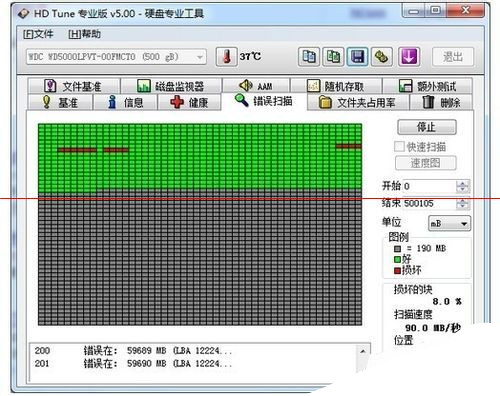
Task: Click the 结束 end value input field
Action: [x=430, y=203]
